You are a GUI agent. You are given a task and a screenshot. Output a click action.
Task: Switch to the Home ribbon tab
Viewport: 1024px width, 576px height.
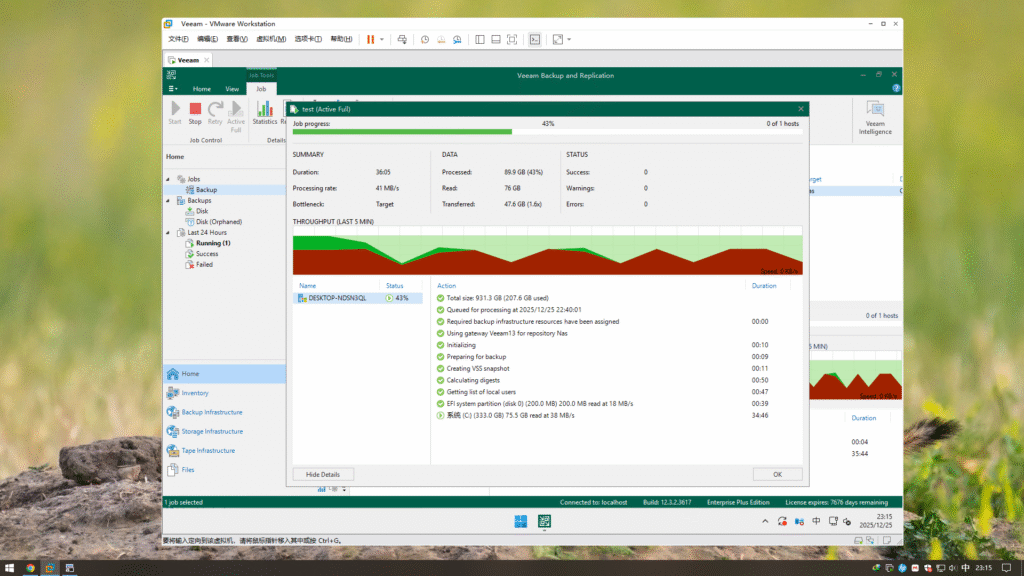(x=202, y=88)
